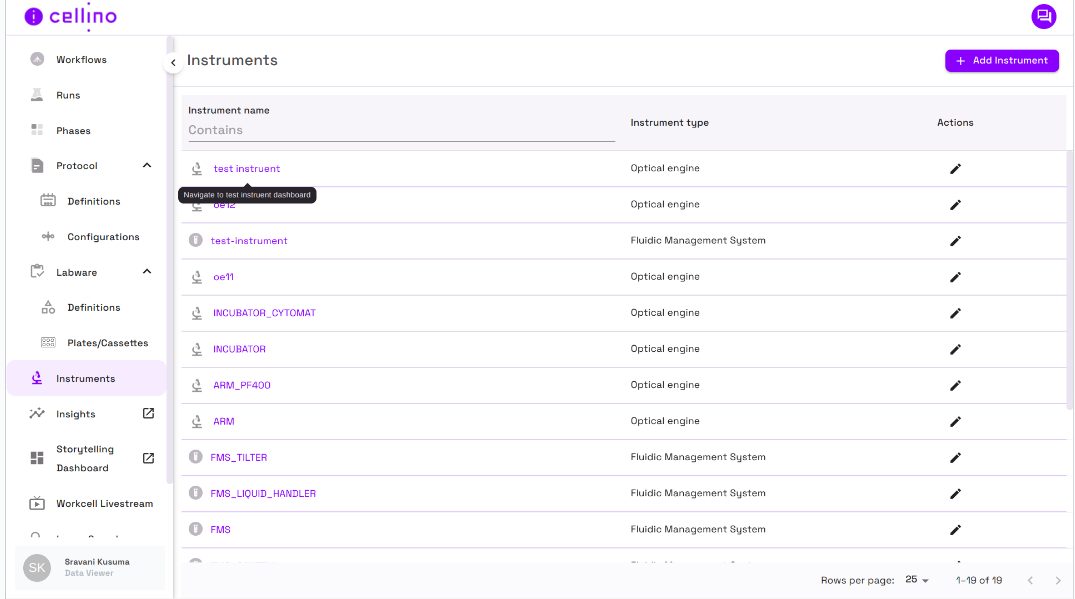Viewport: 1075px width, 599px height.
Task: Edit the INCUBATOR_CYTOMAT instrument row
Action: click(954, 313)
